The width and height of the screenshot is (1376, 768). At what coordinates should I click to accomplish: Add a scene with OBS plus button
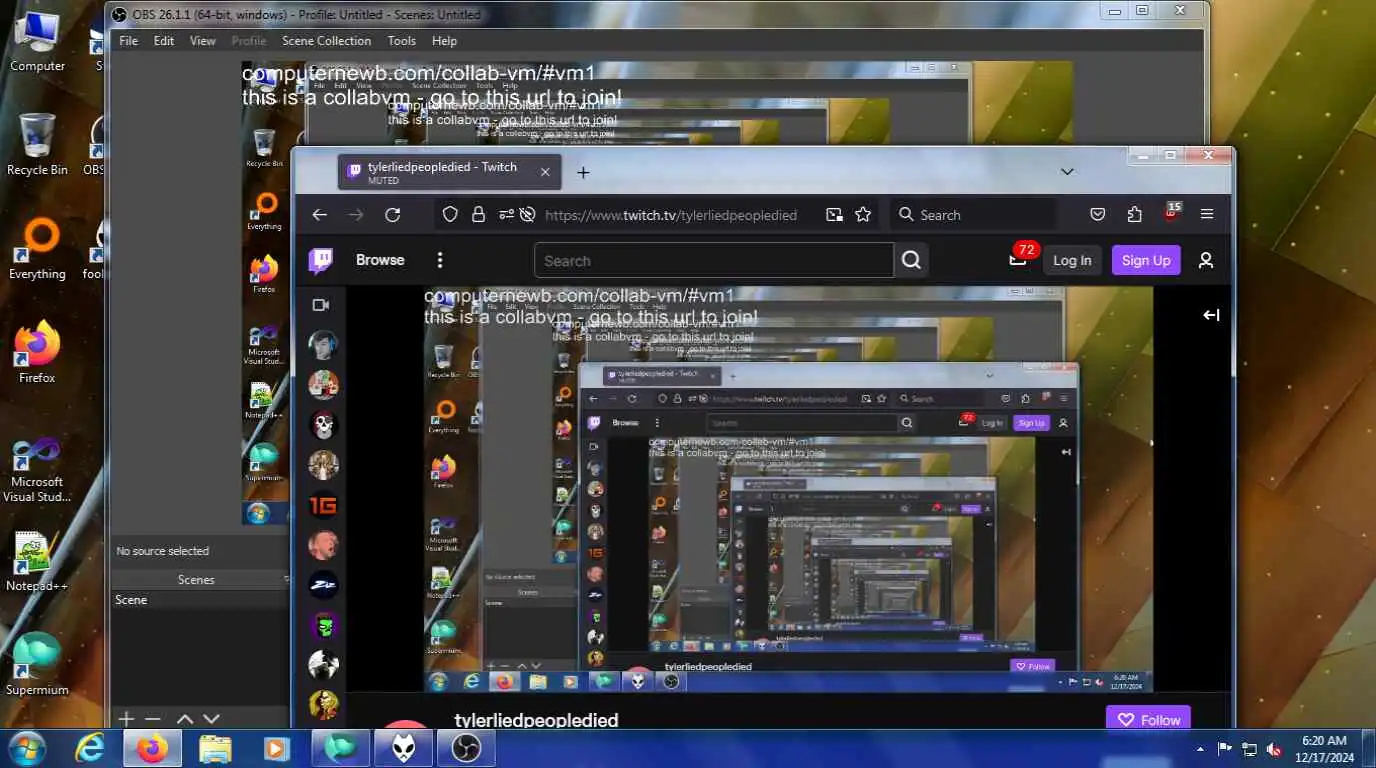tap(126, 718)
